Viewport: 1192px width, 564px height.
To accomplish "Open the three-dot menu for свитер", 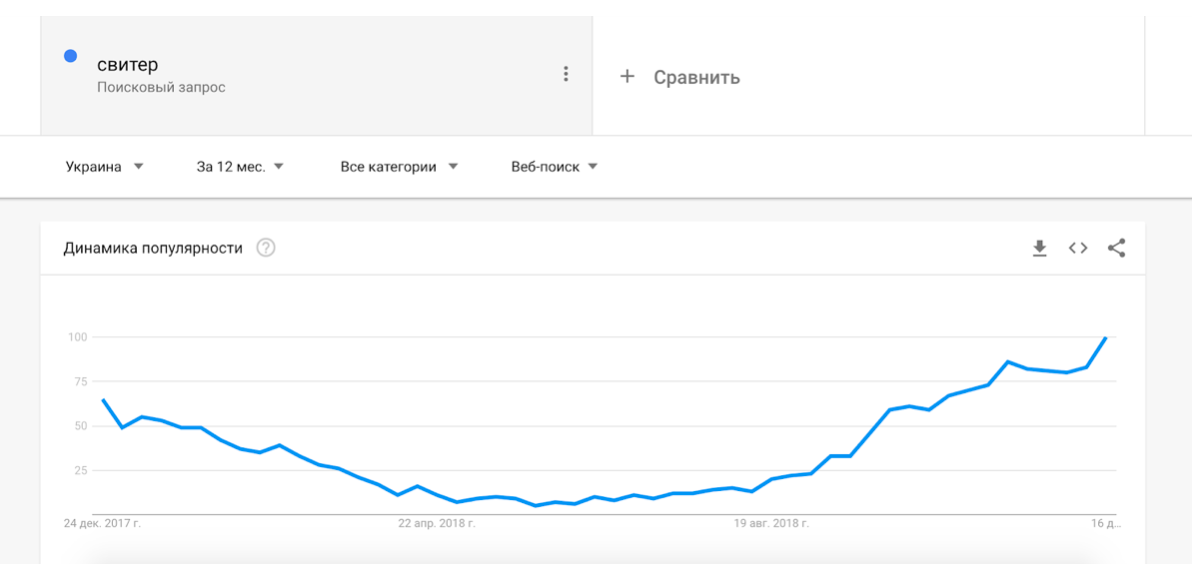I will (x=566, y=74).
